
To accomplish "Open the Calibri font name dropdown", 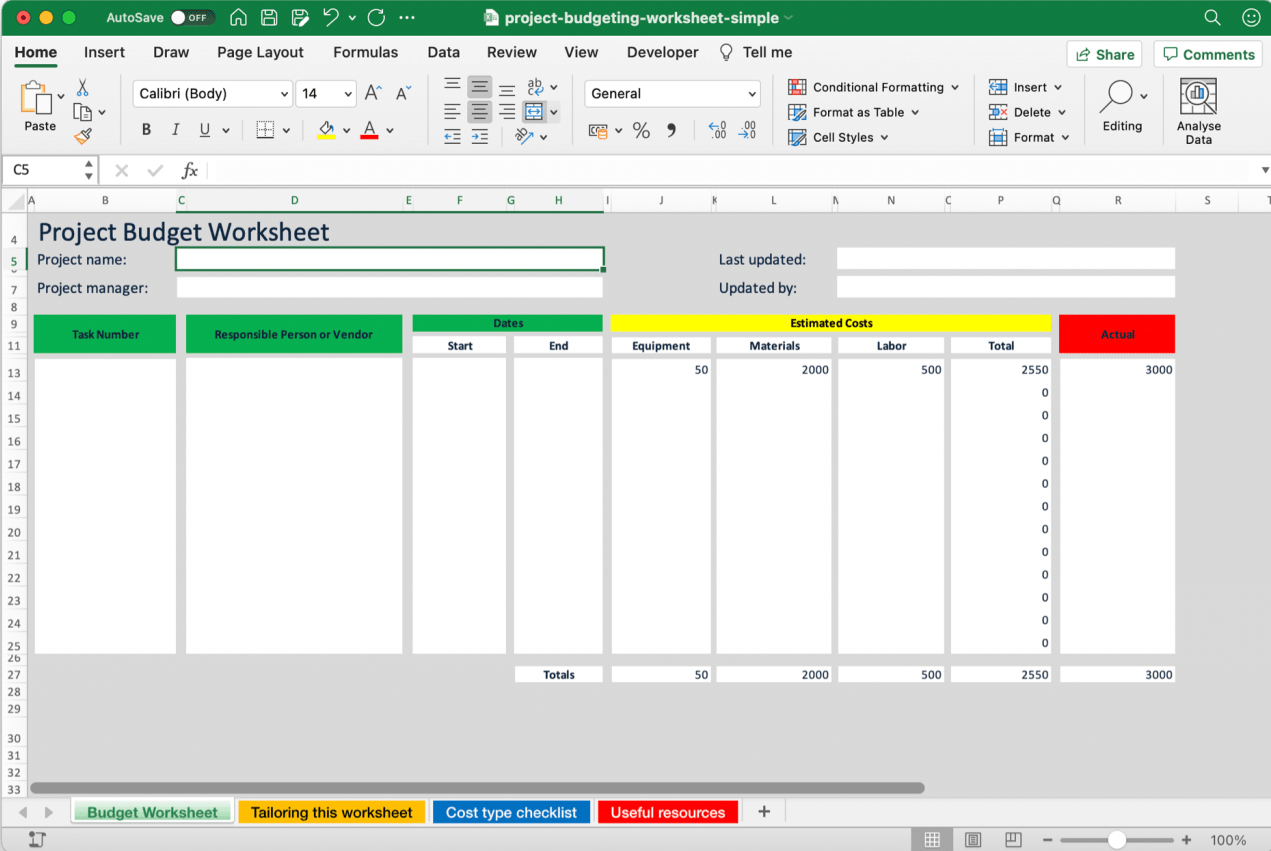I will pos(283,94).
